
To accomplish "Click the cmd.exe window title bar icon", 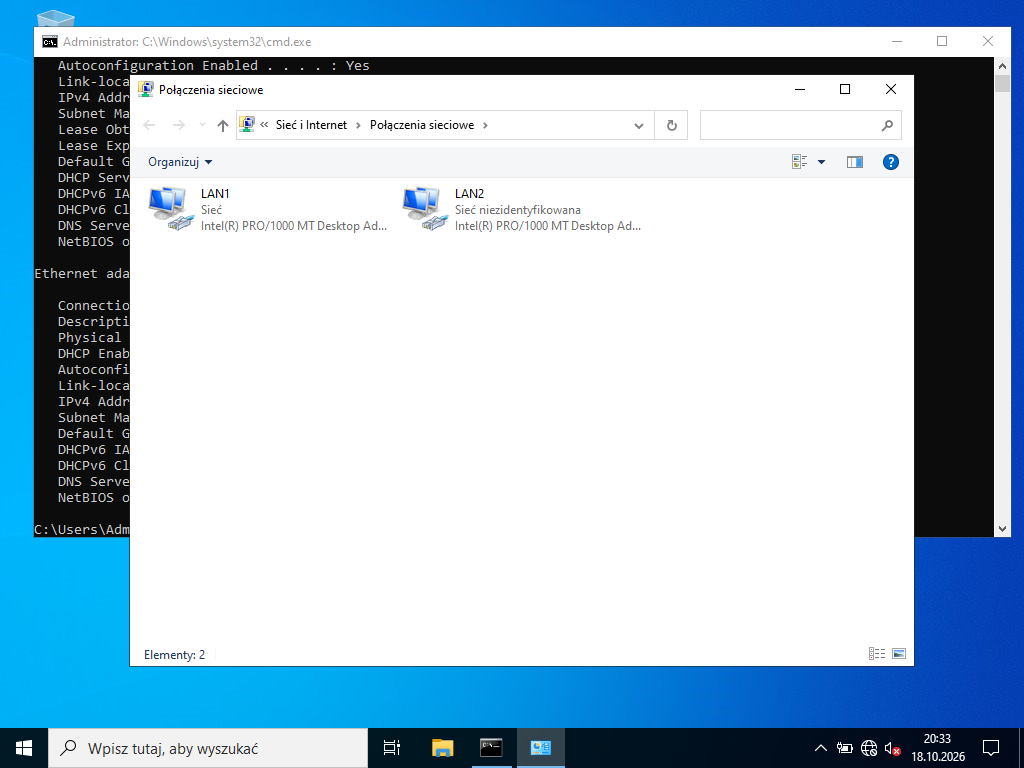I will point(50,42).
